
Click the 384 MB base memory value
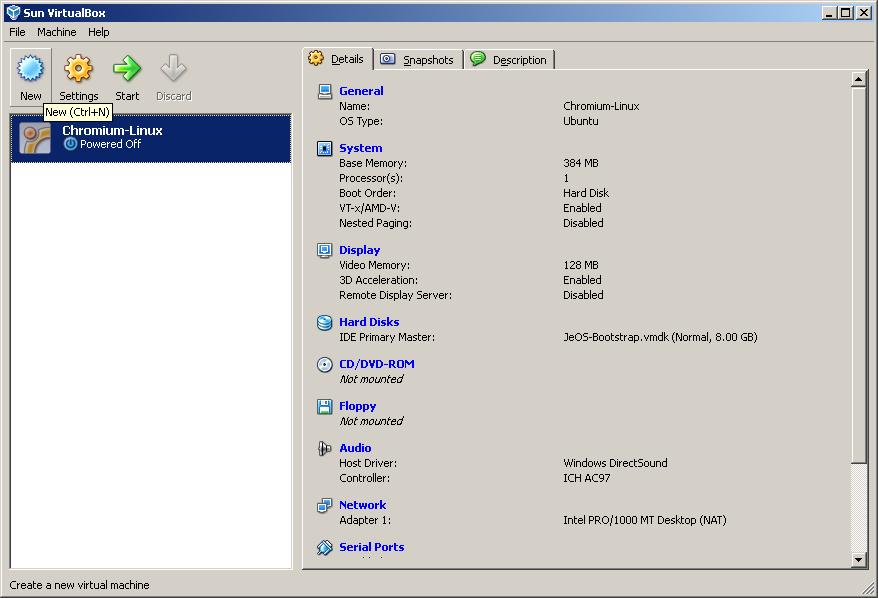tap(581, 163)
